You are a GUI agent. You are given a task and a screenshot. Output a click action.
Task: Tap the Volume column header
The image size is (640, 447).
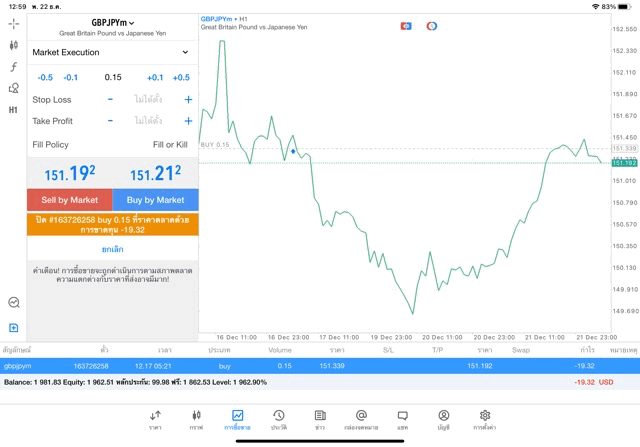click(280, 350)
